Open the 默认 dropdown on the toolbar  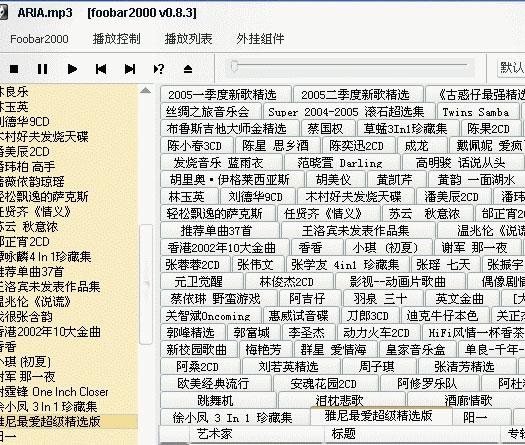tap(511, 68)
